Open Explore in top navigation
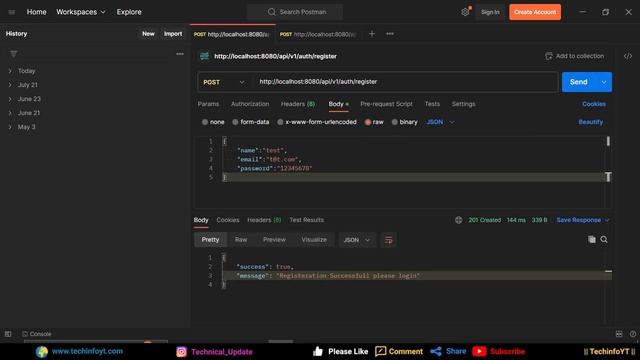The width and height of the screenshot is (640, 360). (129, 12)
